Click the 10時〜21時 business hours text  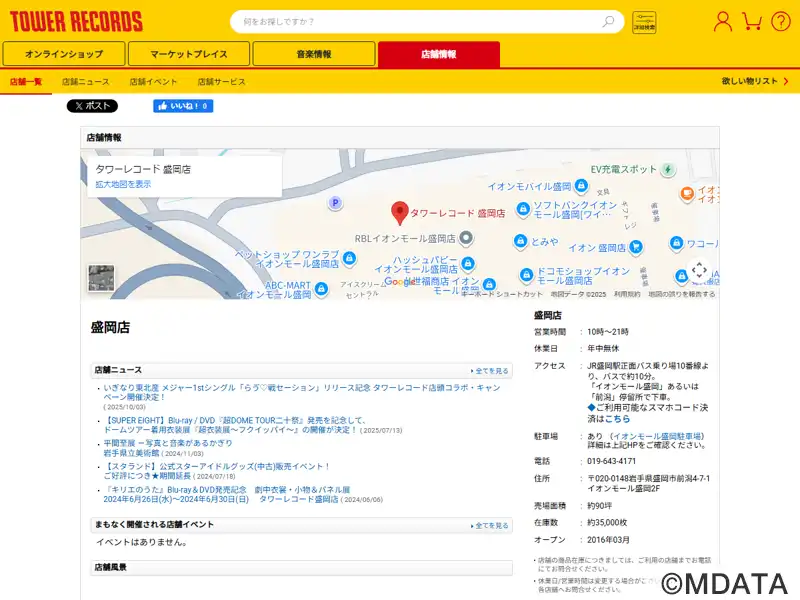[608, 332]
